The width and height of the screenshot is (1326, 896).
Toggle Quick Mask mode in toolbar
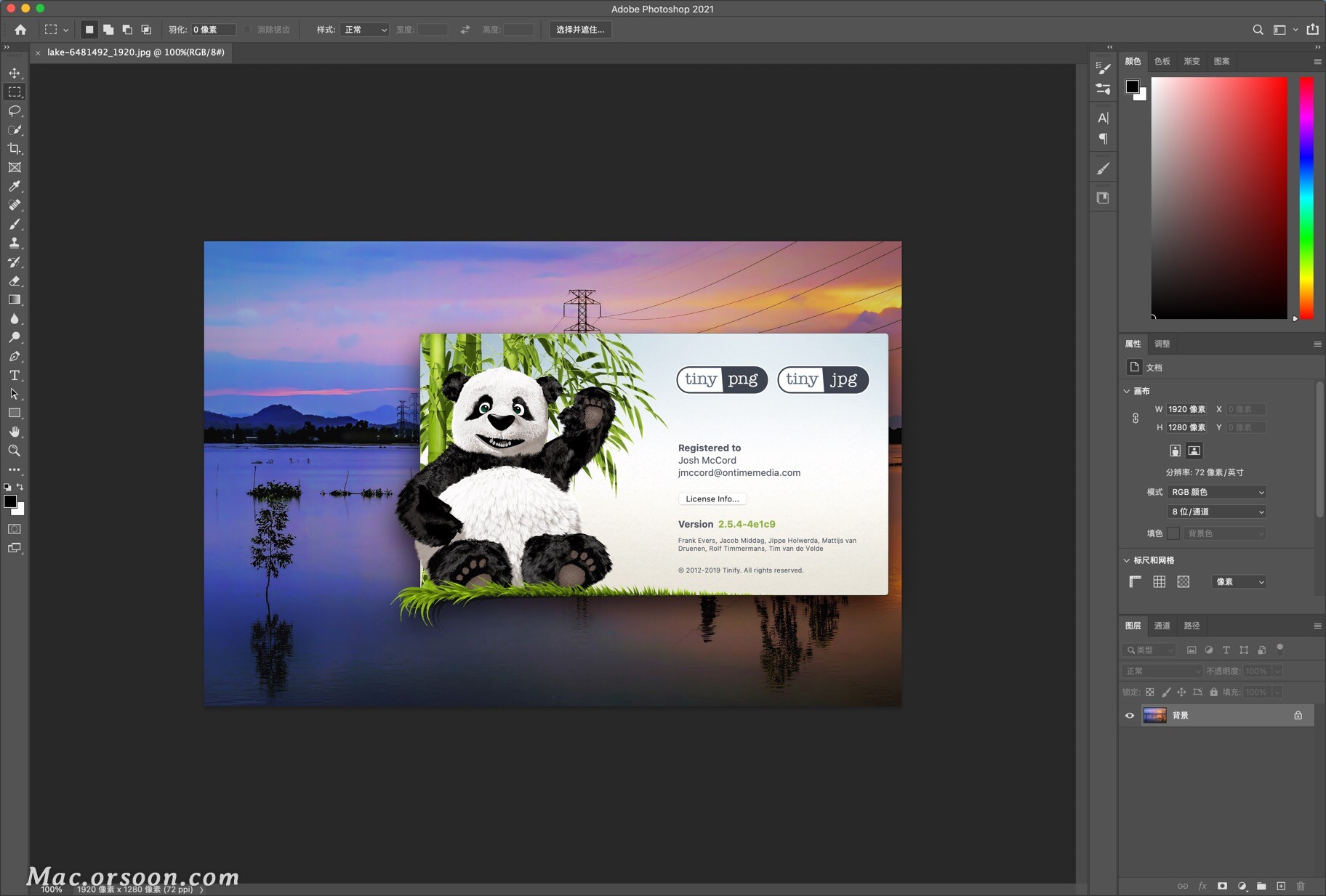pos(15,529)
